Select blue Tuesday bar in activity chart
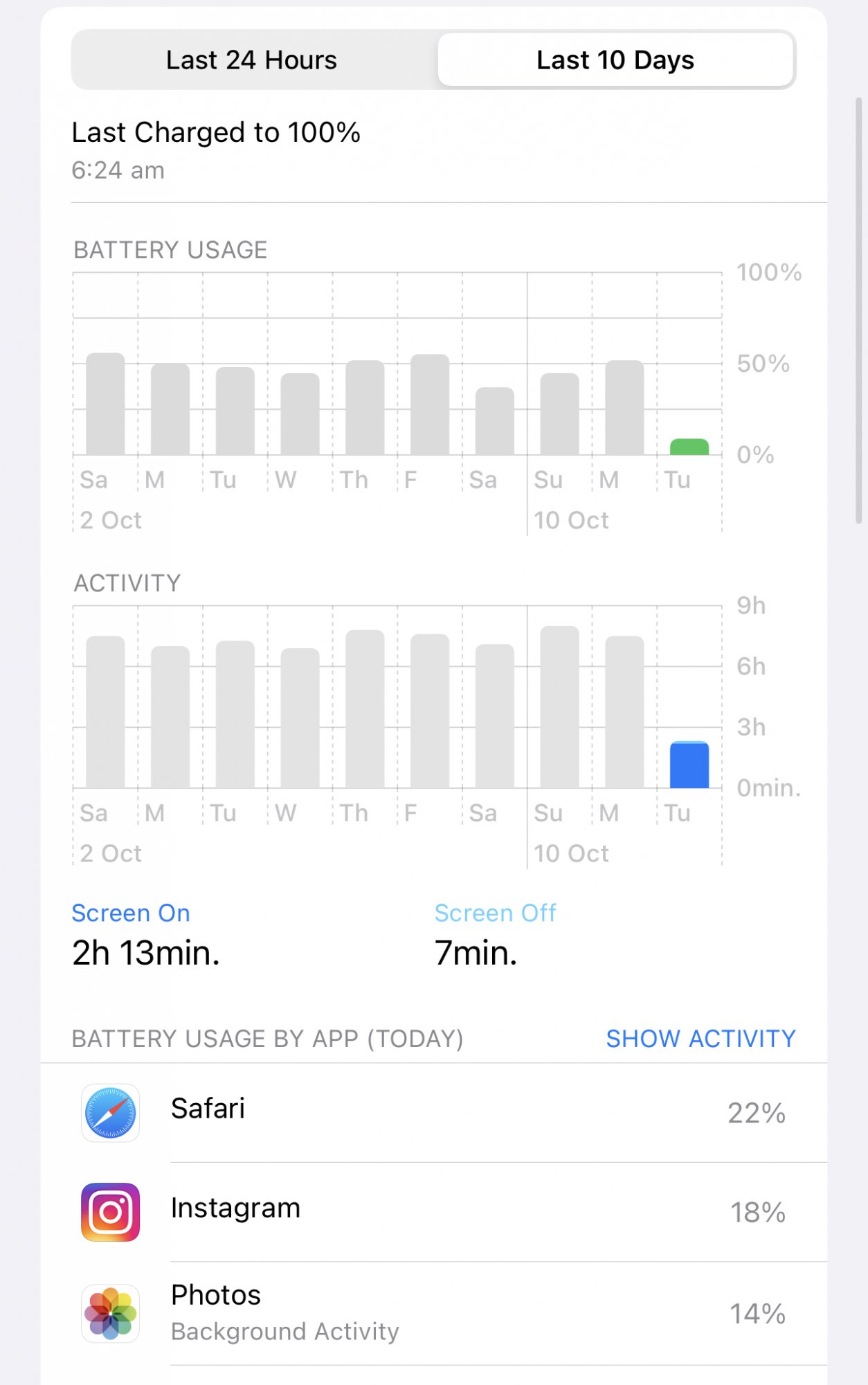 [x=689, y=765]
